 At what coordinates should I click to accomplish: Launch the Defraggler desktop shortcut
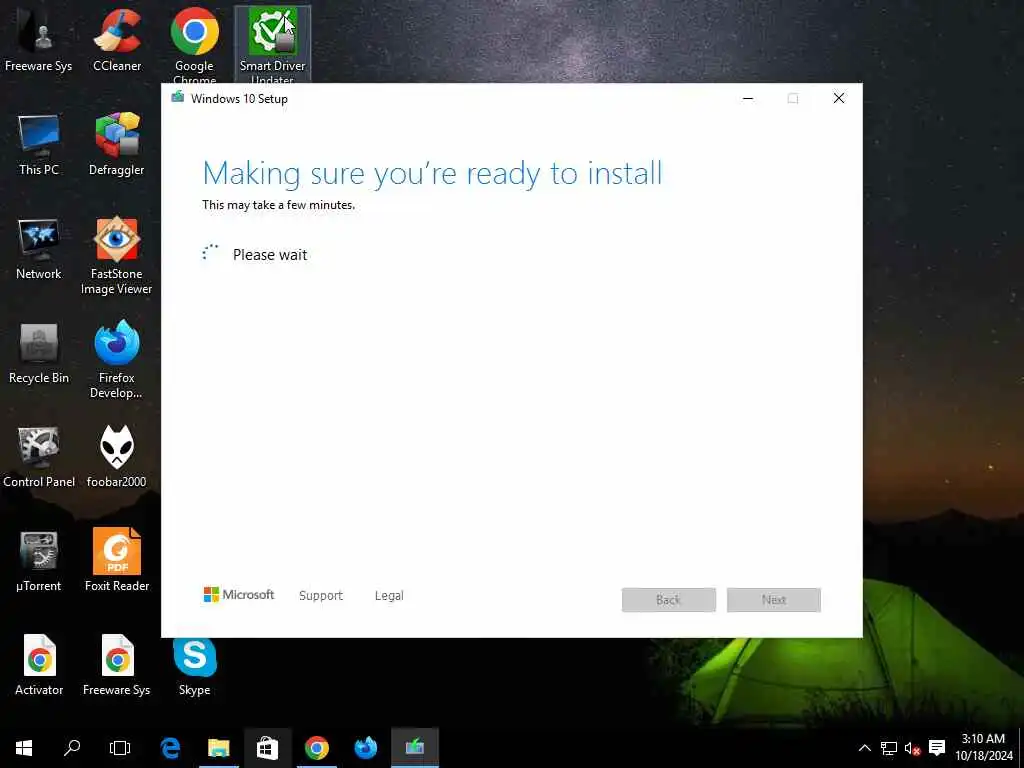[x=117, y=145]
